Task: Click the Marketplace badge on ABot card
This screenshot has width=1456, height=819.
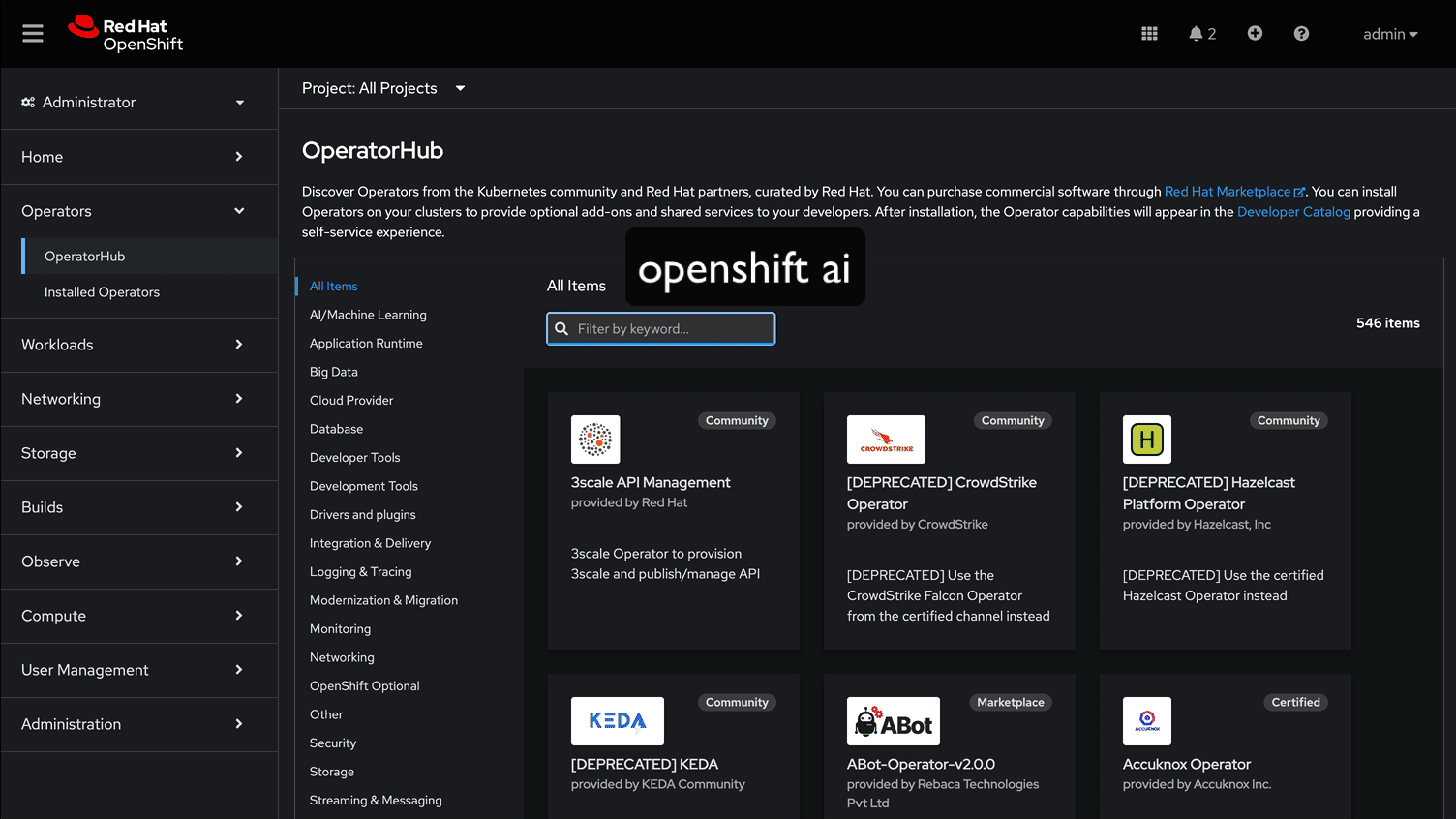Action: point(1011,703)
